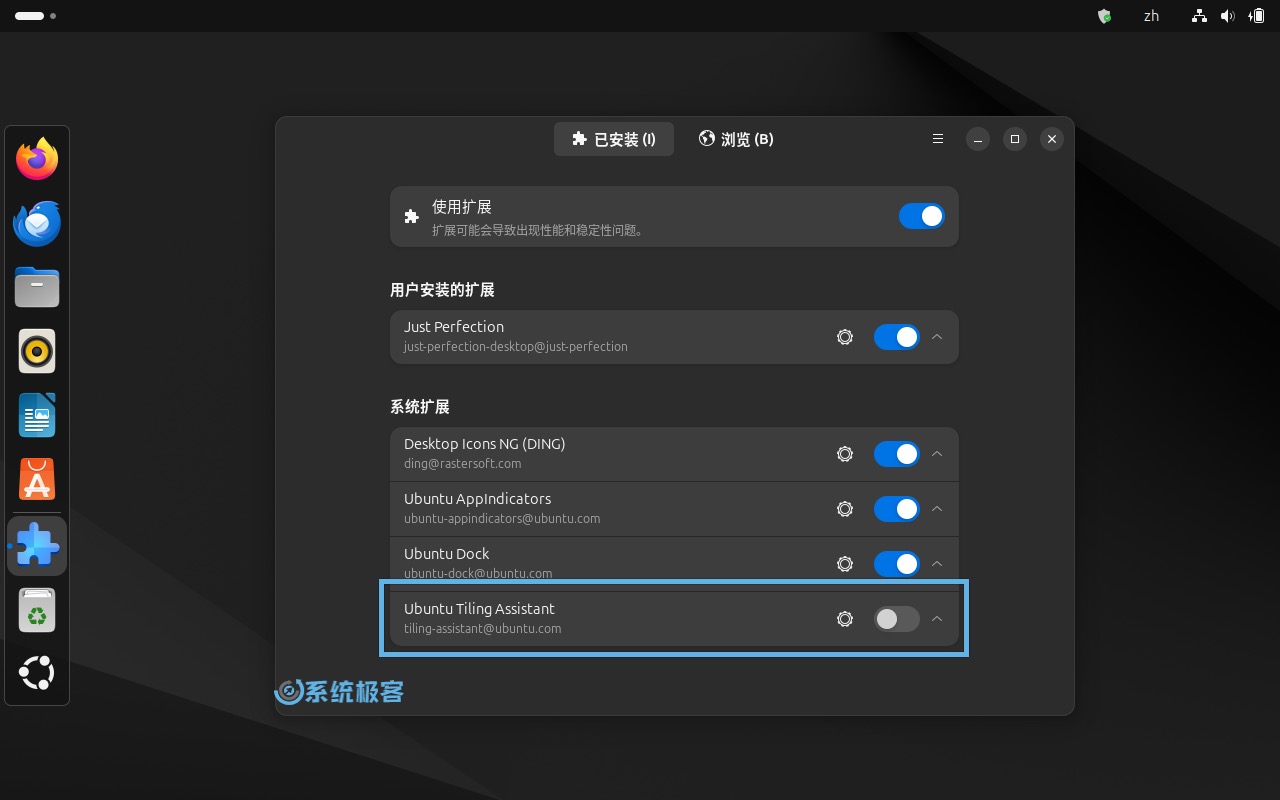Click the ubuntu-appindicators@ubuntu.com text
This screenshot has width=1280, height=800.
coord(502,519)
